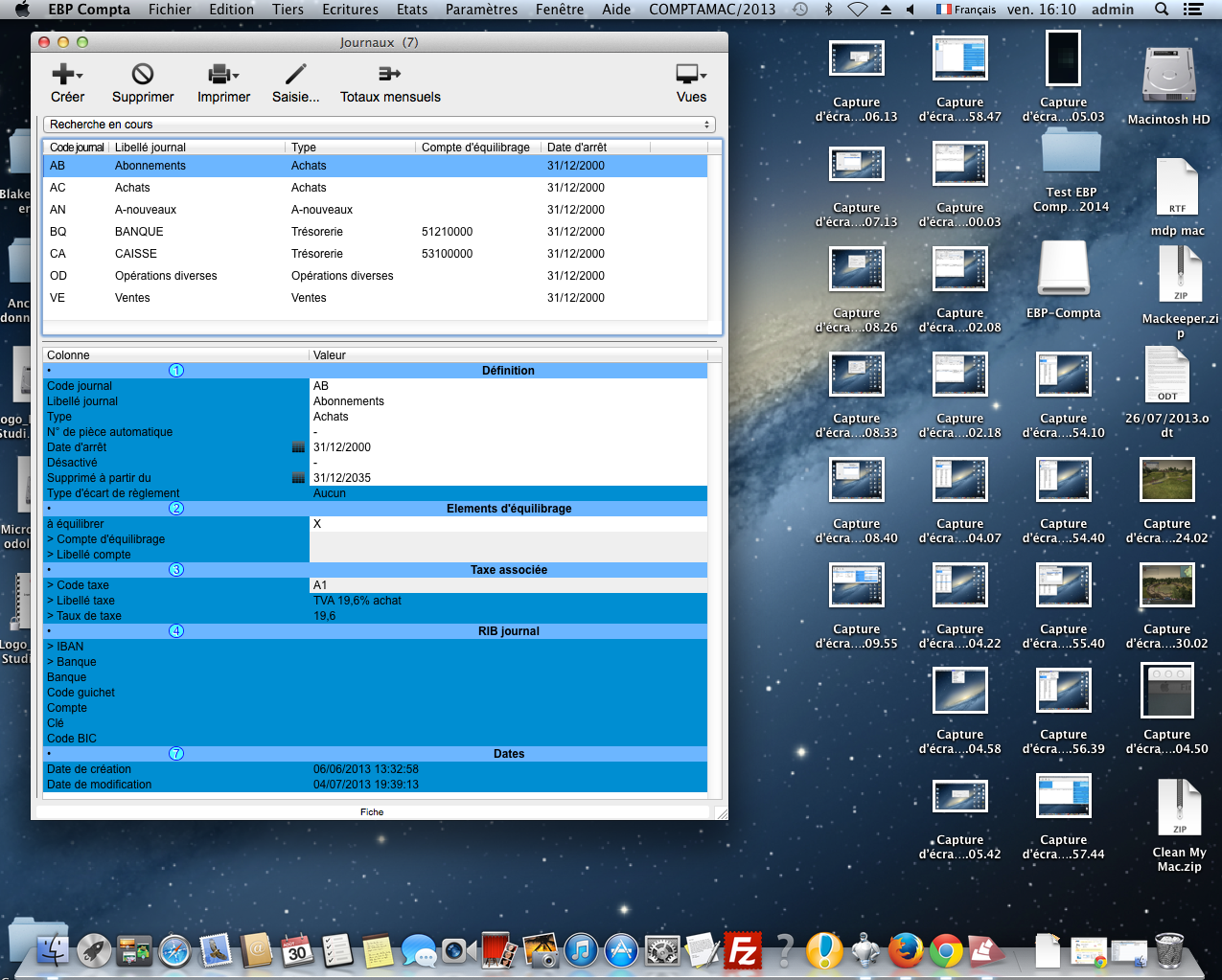Screen dimensions: 1222x980
Task: Open FileZilla from the dock
Action: [x=743, y=950]
